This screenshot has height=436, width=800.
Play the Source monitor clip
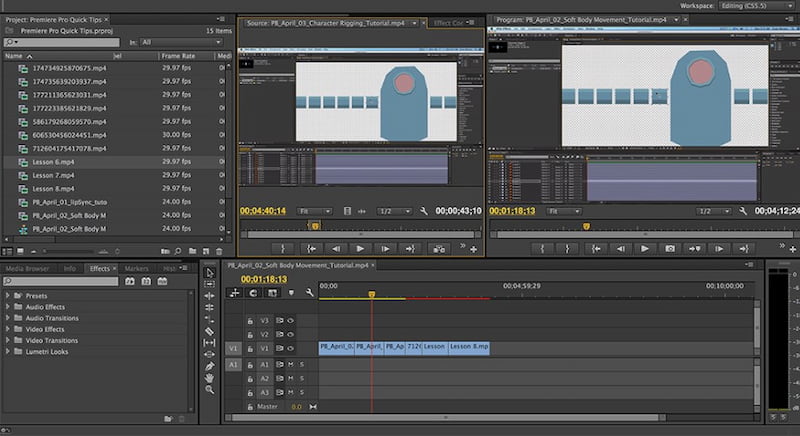[x=360, y=249]
